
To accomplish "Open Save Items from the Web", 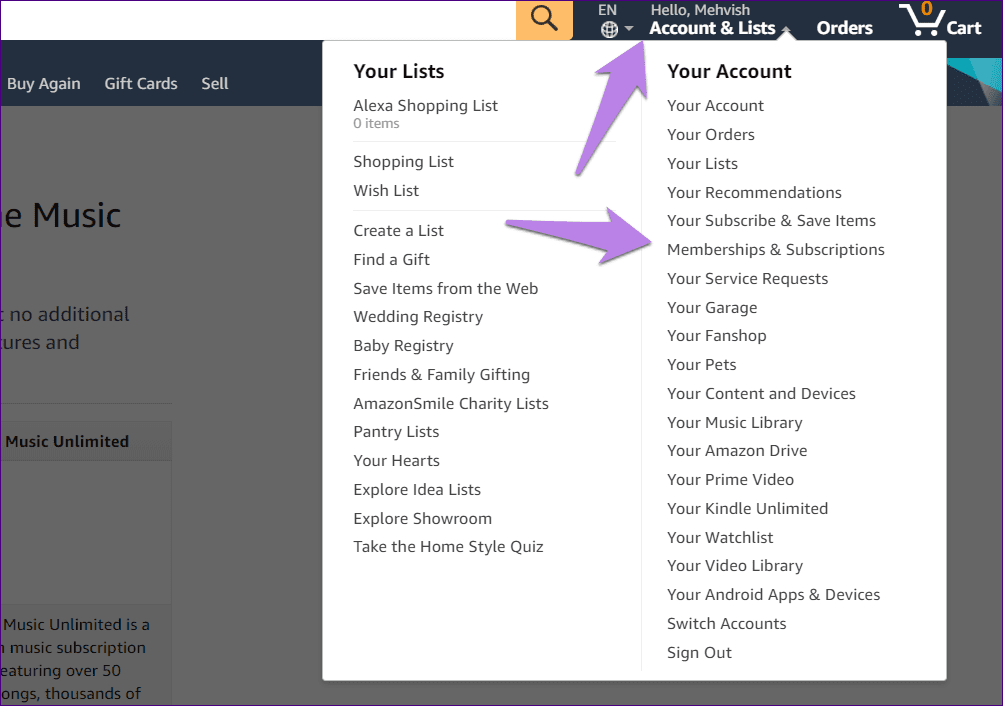I will click(x=446, y=288).
